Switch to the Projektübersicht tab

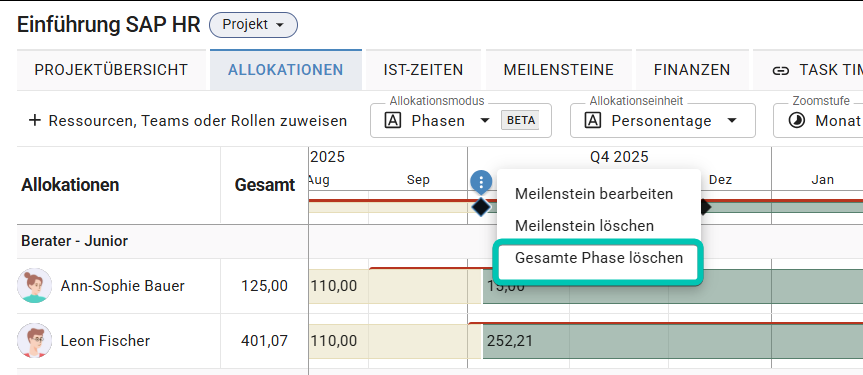point(111,70)
